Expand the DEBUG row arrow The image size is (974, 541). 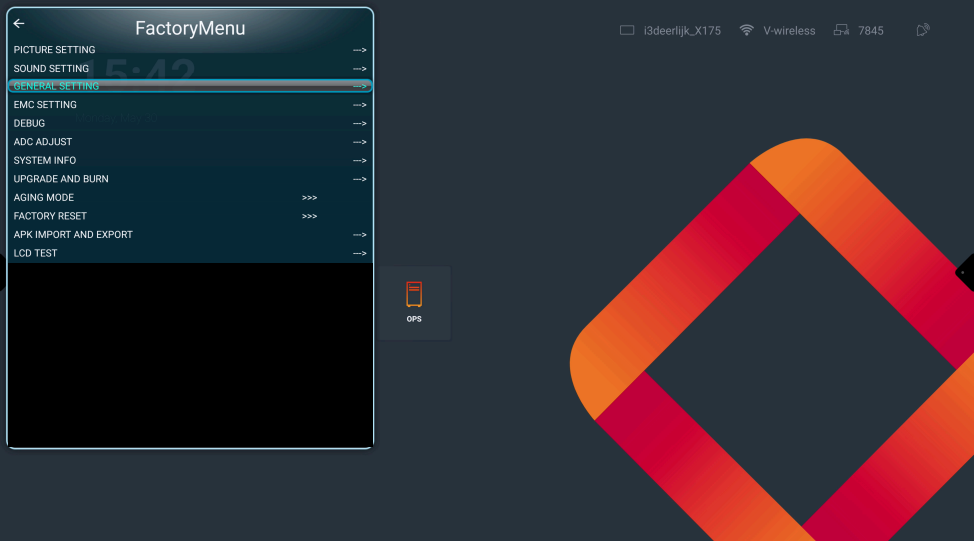point(359,124)
